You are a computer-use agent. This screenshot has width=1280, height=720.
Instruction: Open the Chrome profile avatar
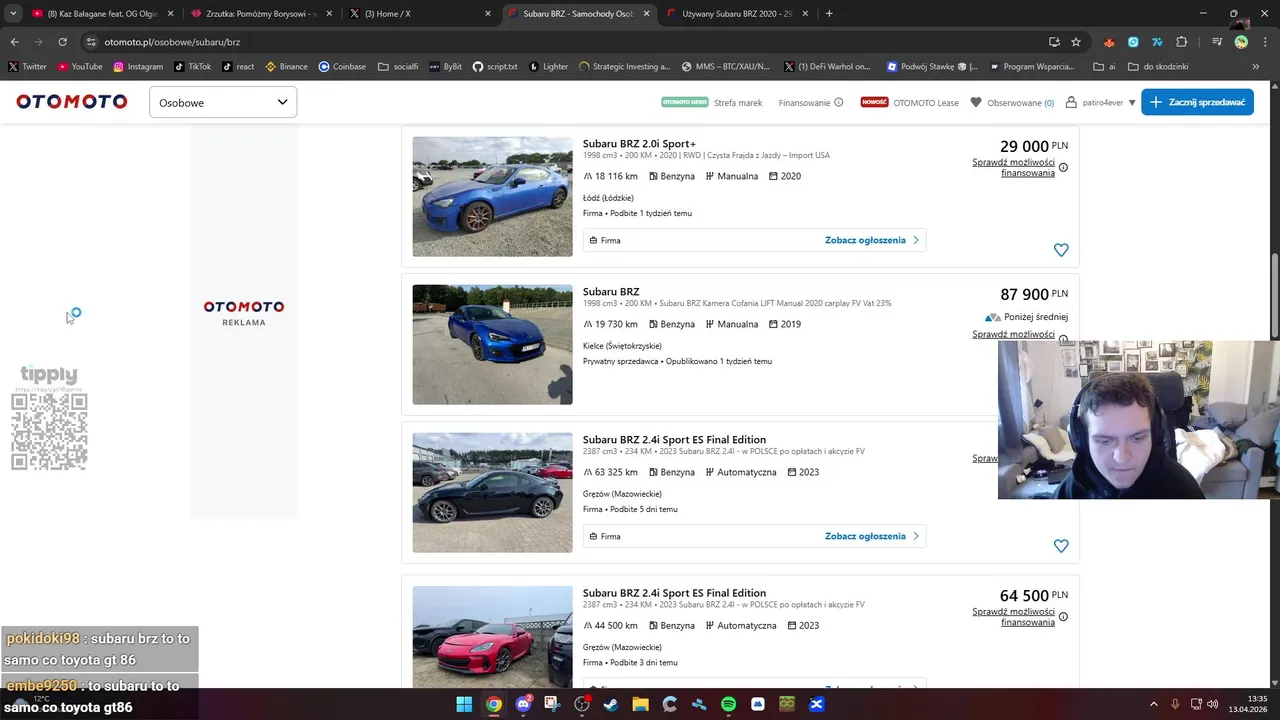point(1241,42)
